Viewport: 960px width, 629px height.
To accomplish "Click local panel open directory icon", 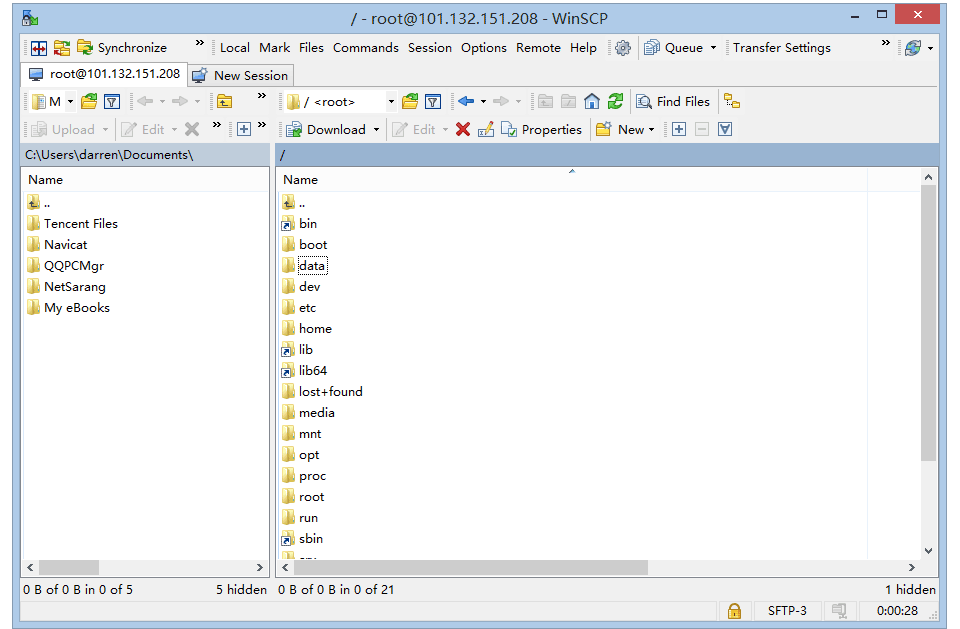I will coord(89,102).
